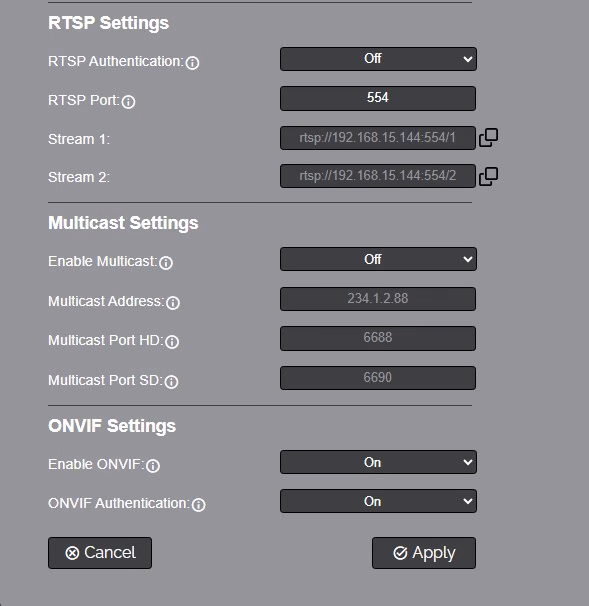Click the Stream 1 URL field
This screenshot has width=589, height=606.
point(378,138)
